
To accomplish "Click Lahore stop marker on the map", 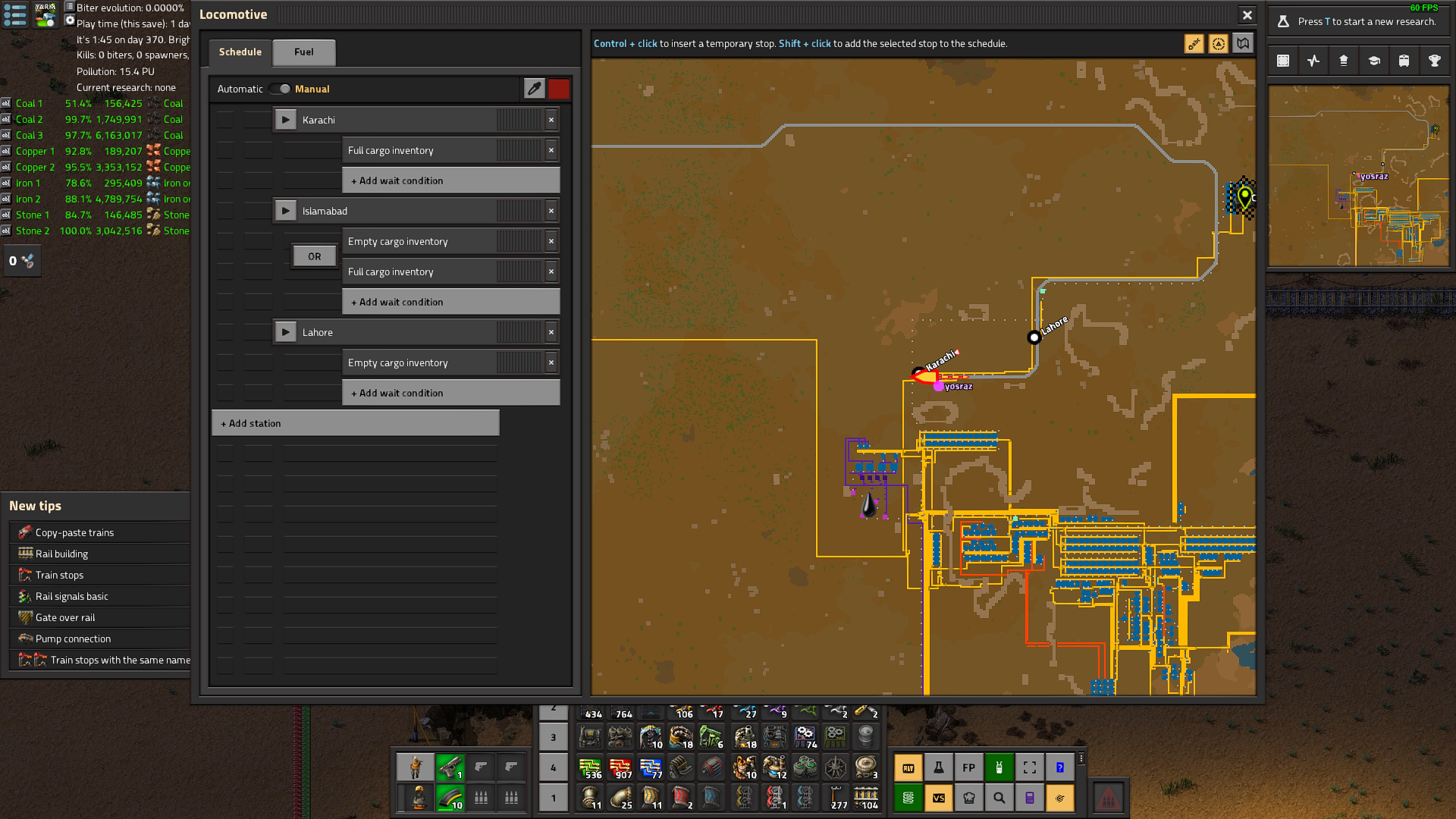I will [x=1034, y=337].
